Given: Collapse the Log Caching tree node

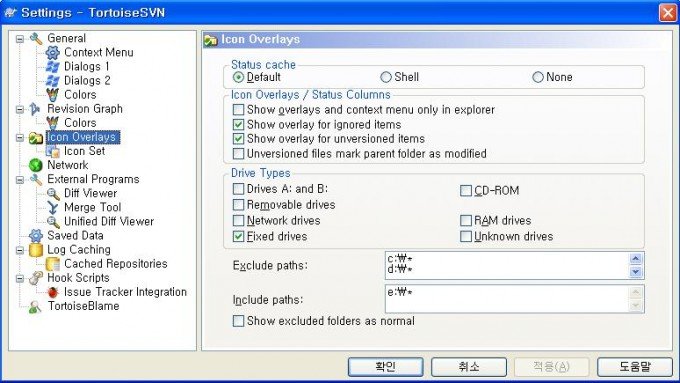Looking at the screenshot, I should click(20, 250).
